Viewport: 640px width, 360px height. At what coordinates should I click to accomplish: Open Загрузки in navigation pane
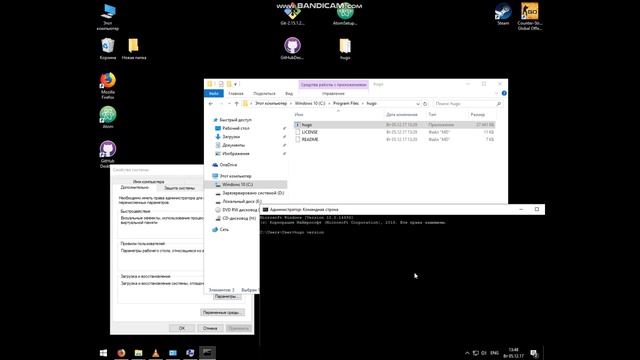[228, 137]
